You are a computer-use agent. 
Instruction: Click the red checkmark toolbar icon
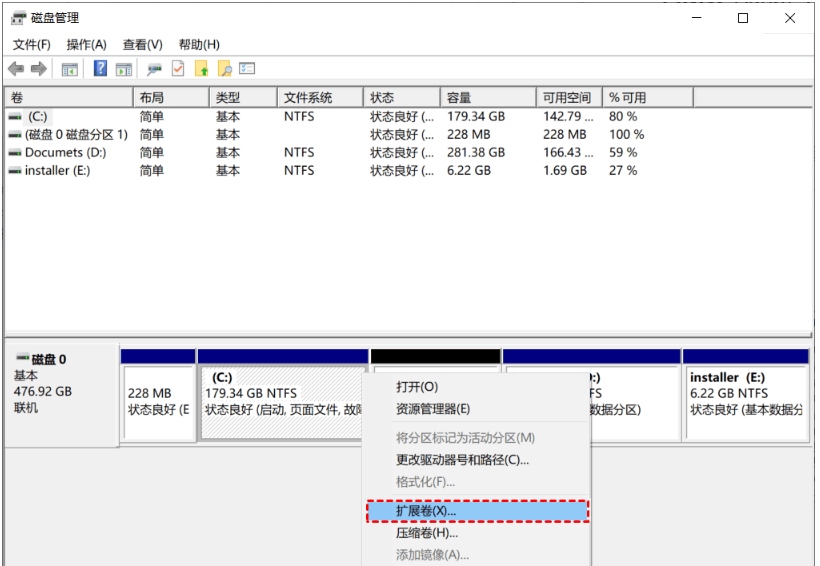coord(178,69)
